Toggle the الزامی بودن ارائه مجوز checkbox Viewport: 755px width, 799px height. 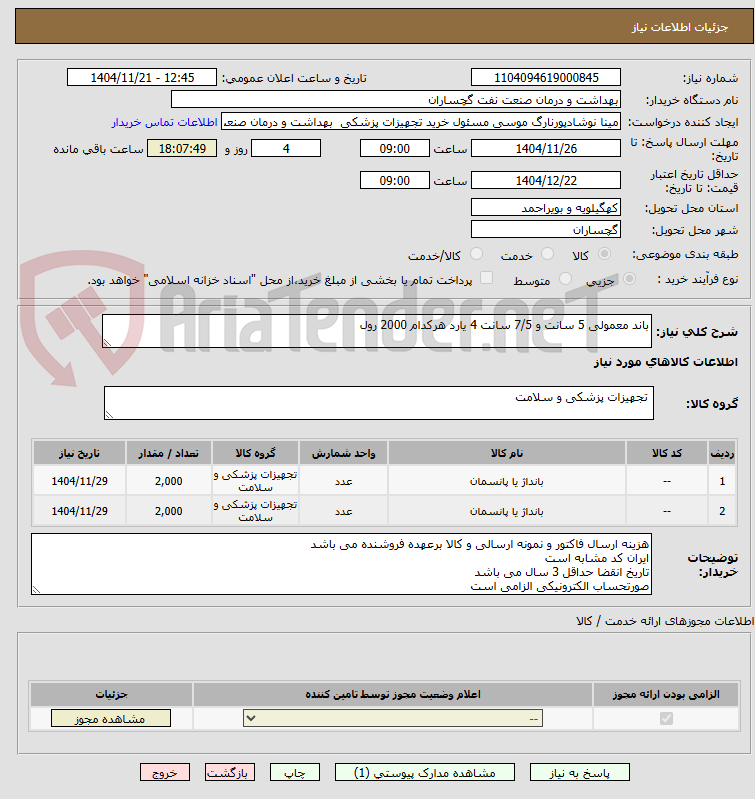(666, 718)
